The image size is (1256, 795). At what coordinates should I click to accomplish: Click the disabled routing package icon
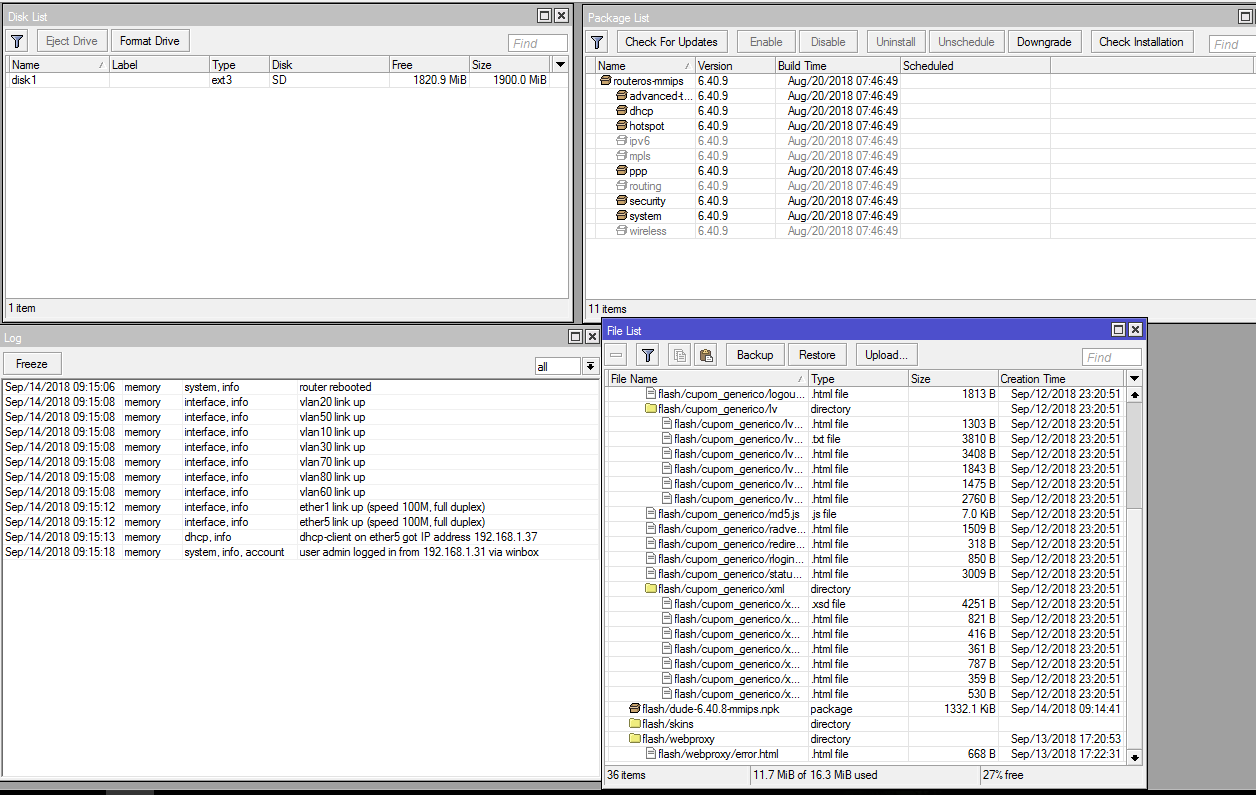pyautogui.click(x=621, y=186)
